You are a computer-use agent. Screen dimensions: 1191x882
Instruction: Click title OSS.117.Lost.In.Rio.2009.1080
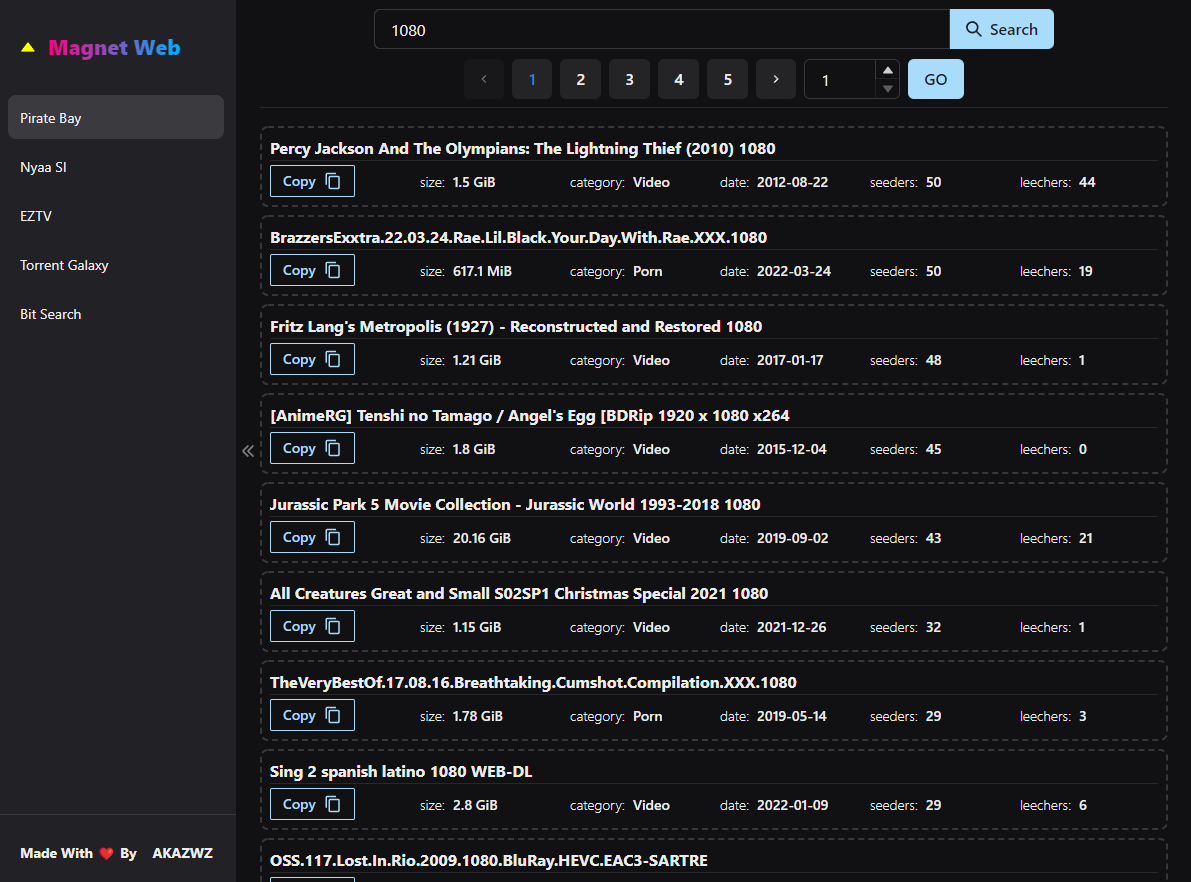click(x=488, y=861)
